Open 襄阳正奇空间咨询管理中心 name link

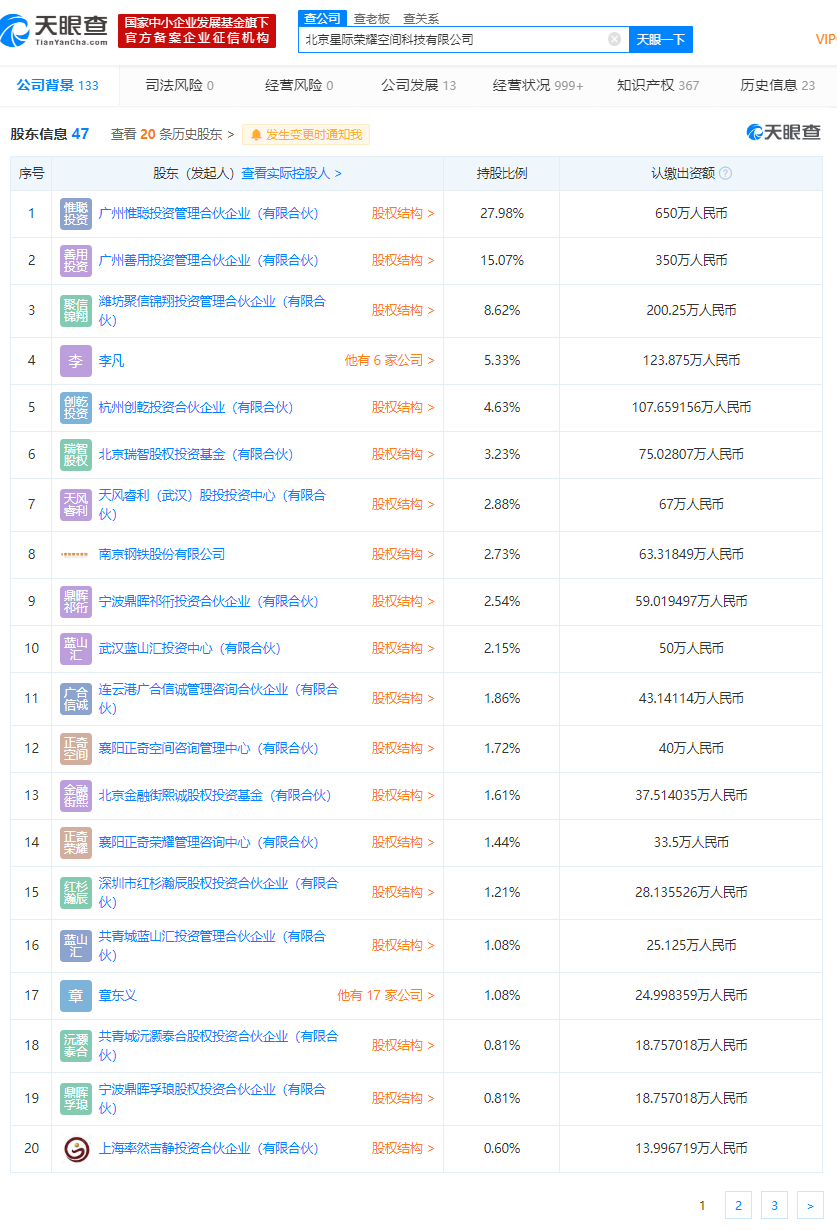pyautogui.click(x=208, y=748)
